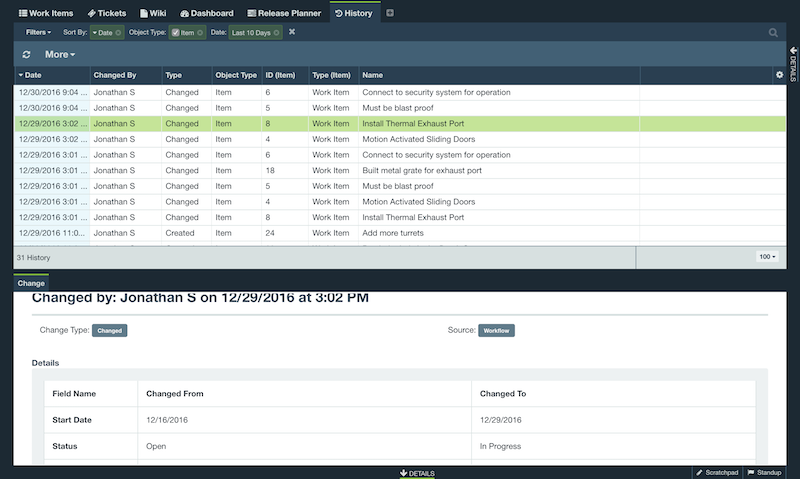
Task: Open the 100 page size dropdown
Action: tap(767, 257)
